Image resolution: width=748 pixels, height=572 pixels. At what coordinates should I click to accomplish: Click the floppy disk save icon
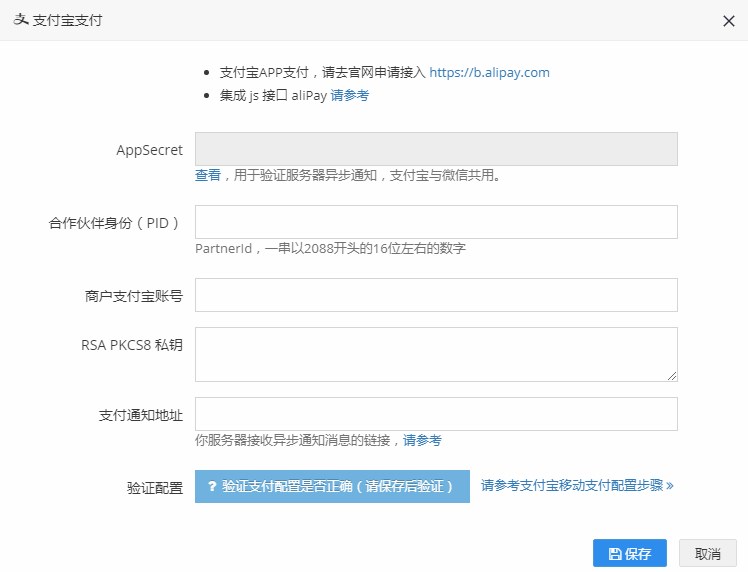615,554
